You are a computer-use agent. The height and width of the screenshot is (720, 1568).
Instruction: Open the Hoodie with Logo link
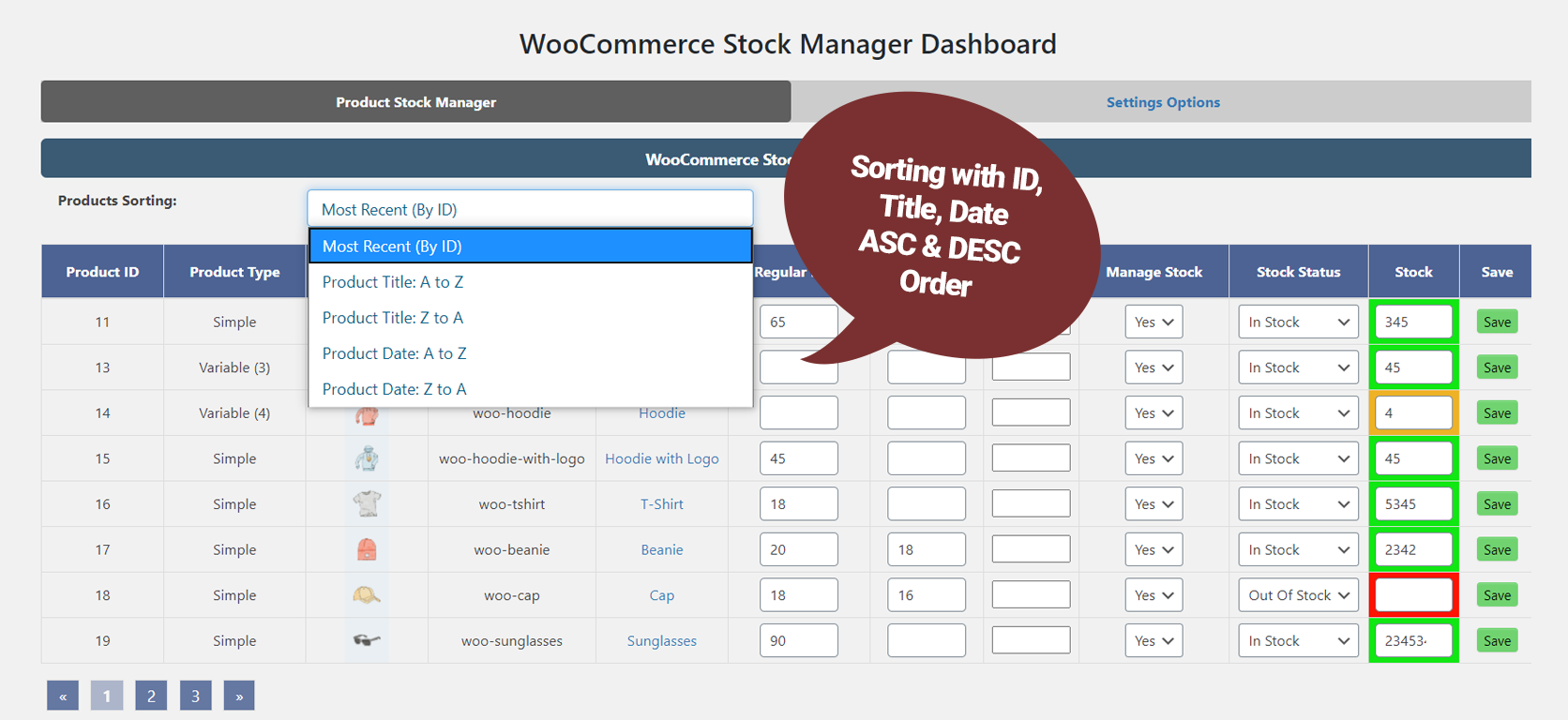(662, 458)
